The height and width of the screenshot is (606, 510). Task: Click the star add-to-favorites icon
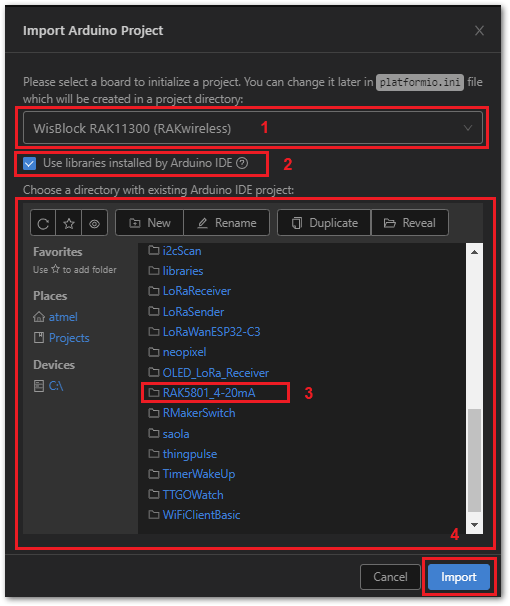point(69,223)
